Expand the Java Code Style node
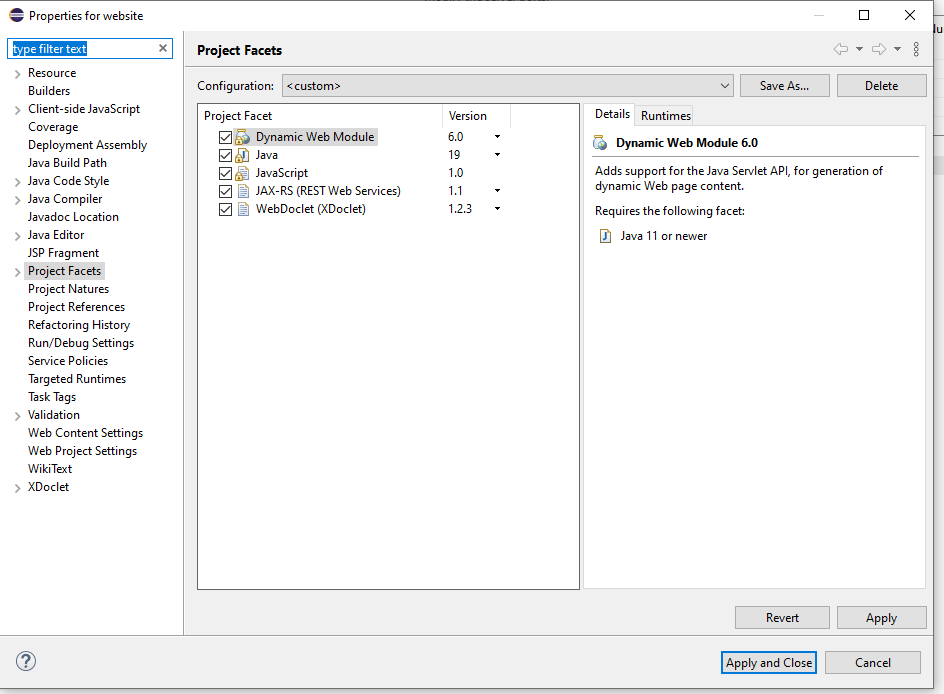Viewport: 944px width, 694px height. pyautogui.click(x=17, y=182)
